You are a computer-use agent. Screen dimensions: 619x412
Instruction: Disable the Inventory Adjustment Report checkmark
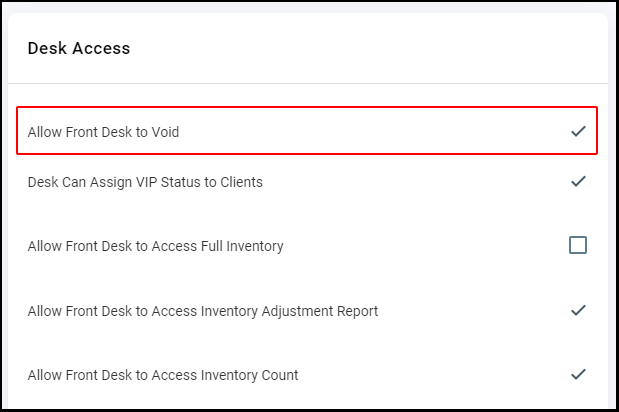pyautogui.click(x=578, y=310)
